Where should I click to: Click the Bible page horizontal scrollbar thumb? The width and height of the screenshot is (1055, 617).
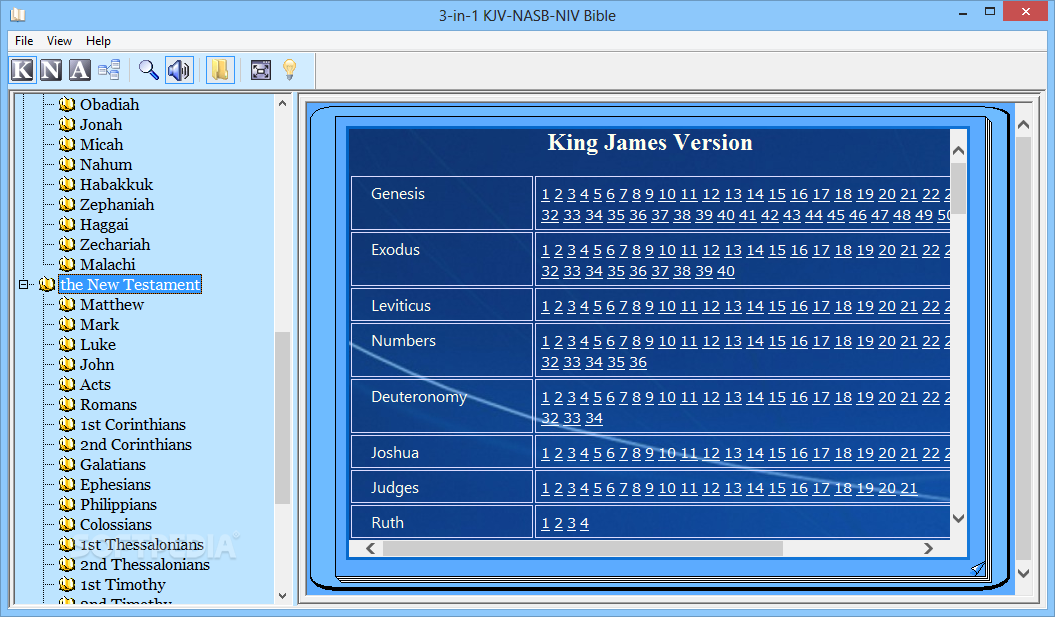coord(583,548)
